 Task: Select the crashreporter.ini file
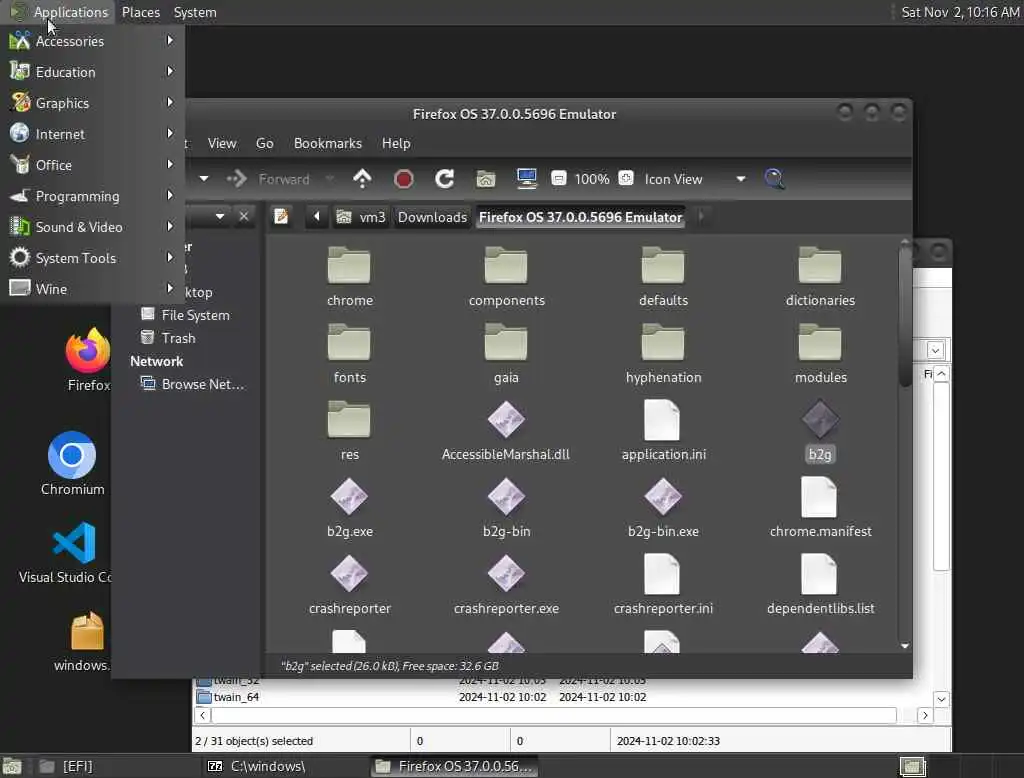tap(664, 585)
